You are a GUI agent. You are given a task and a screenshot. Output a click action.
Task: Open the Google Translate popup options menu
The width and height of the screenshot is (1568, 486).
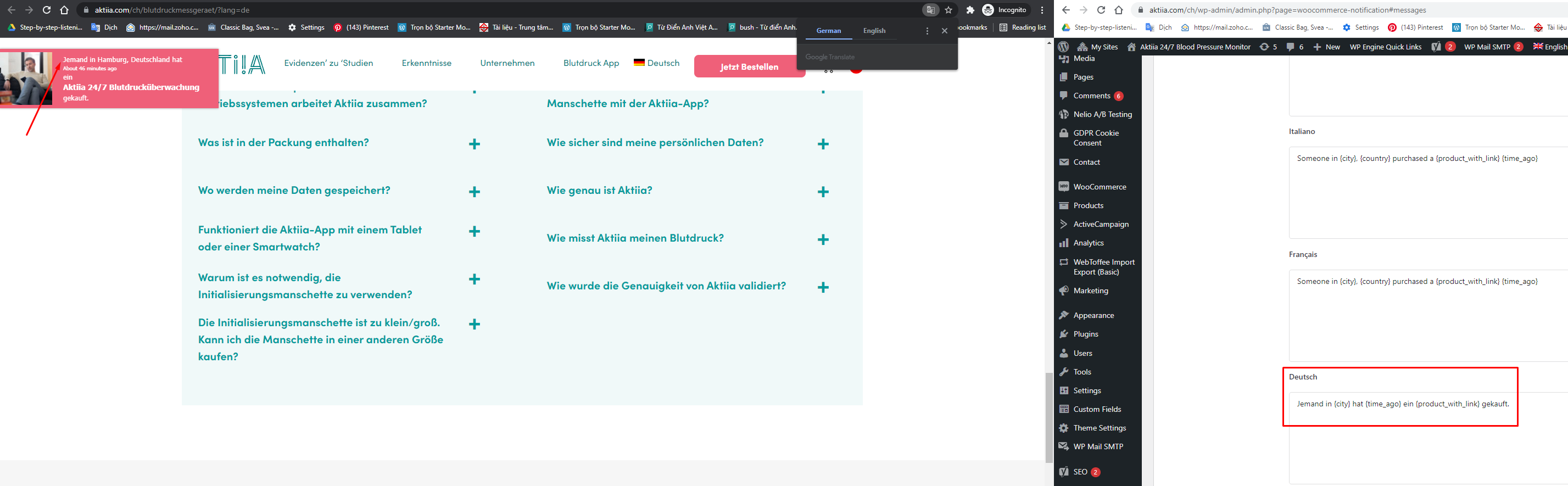[927, 31]
